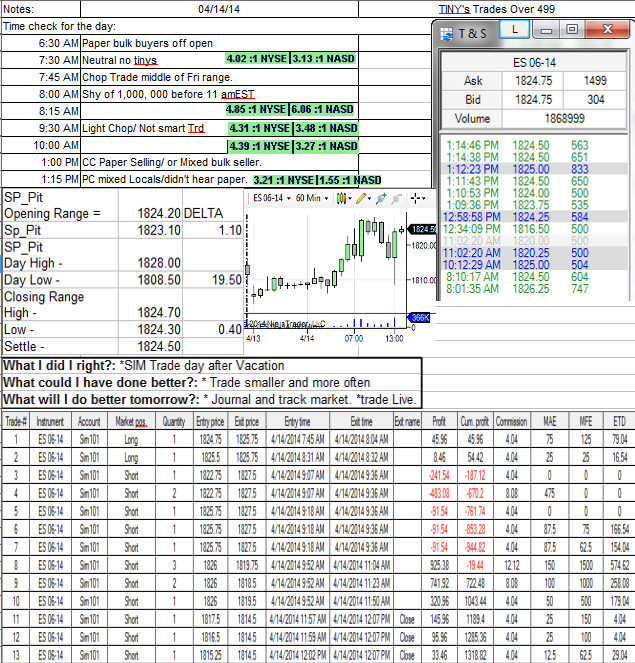Select the T&S row at 10:12:29 AM

click(x=534, y=265)
